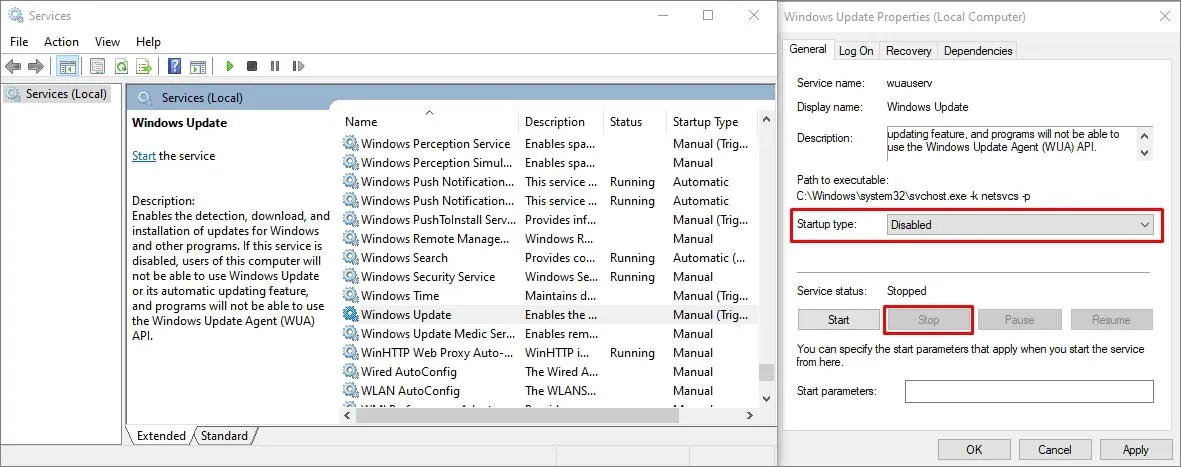Viewport: 1181px width, 467px height.
Task: Open Properties via the toolbar icon
Action: point(97,66)
